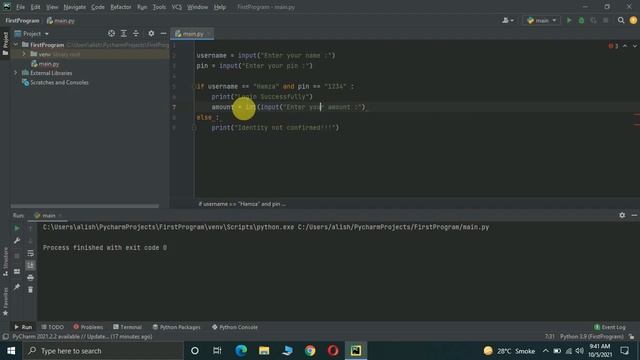
Task: Open the Code menu
Action: tap(98, 7)
